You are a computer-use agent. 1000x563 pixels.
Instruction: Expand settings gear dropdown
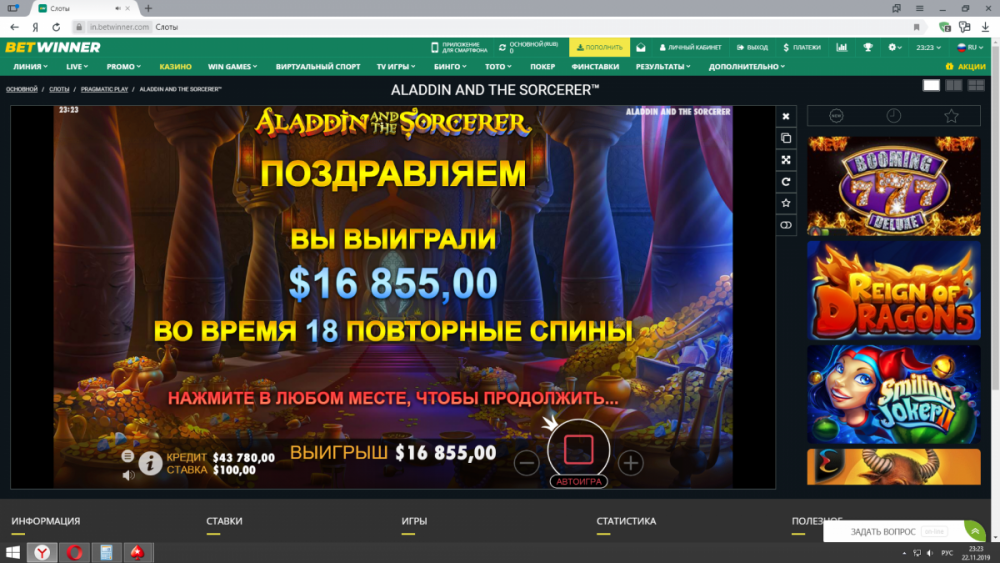pos(895,47)
